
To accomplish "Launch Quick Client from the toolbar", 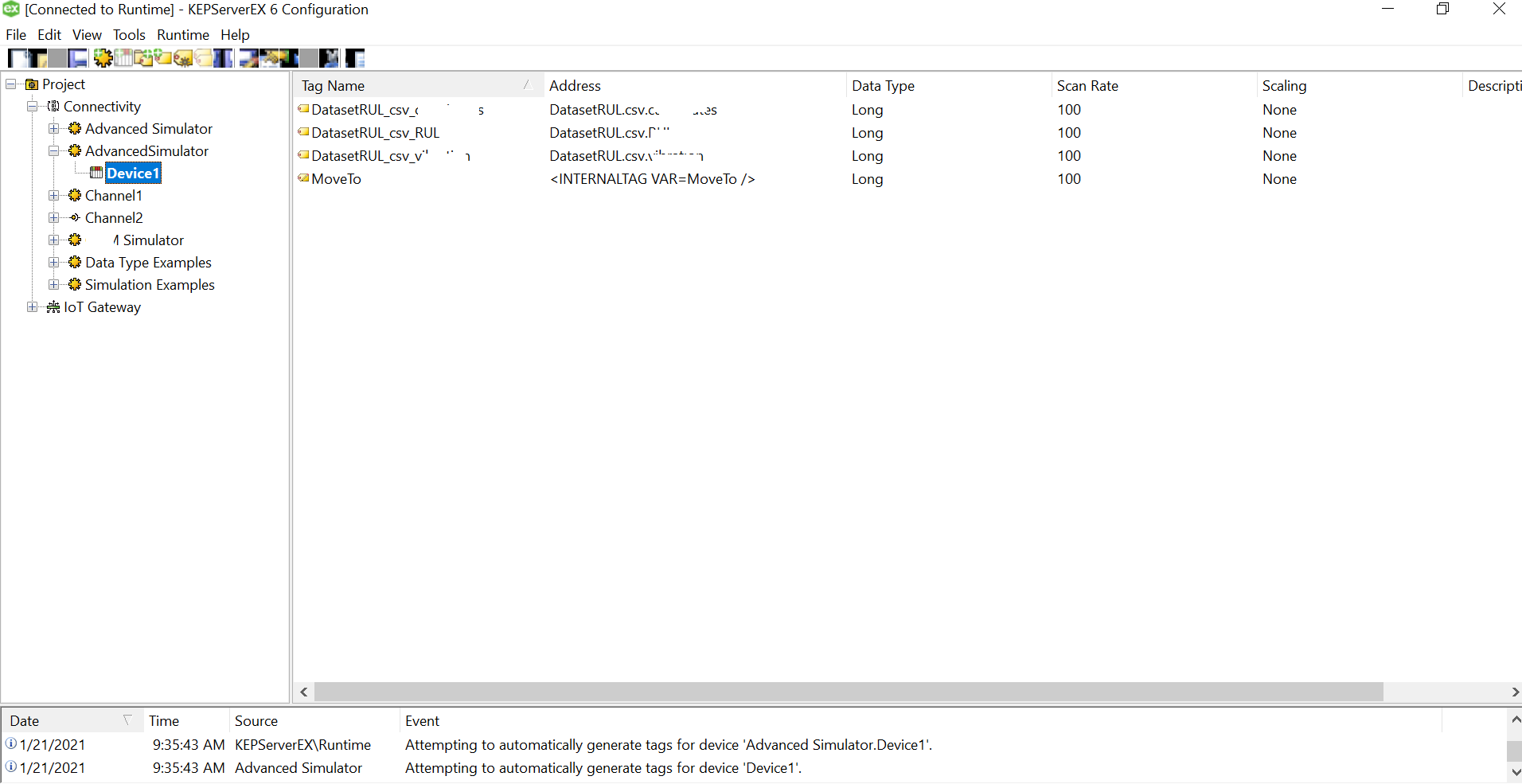I will pyautogui.click(x=354, y=58).
